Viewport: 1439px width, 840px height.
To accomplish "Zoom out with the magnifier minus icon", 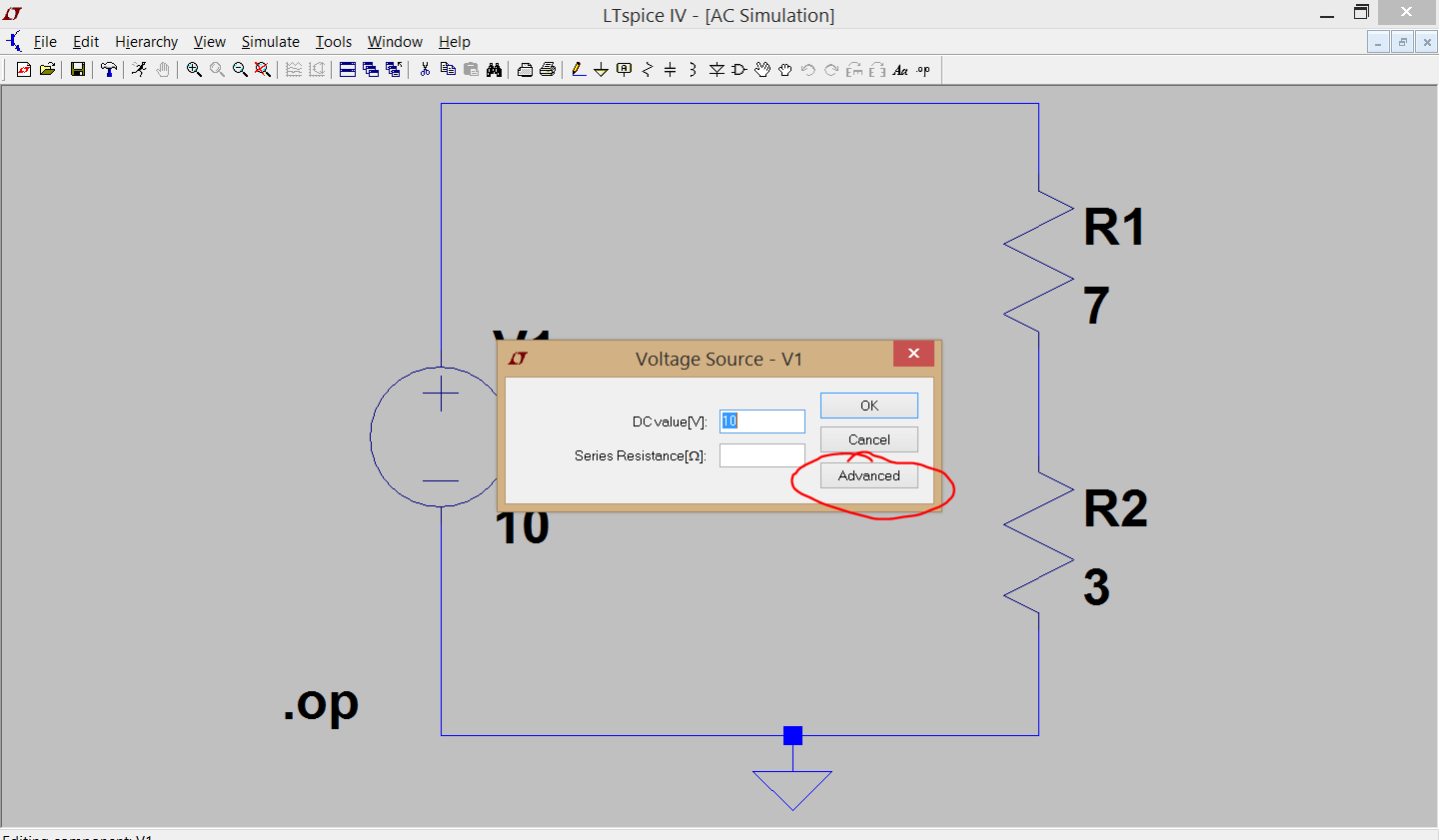I will [x=240, y=69].
